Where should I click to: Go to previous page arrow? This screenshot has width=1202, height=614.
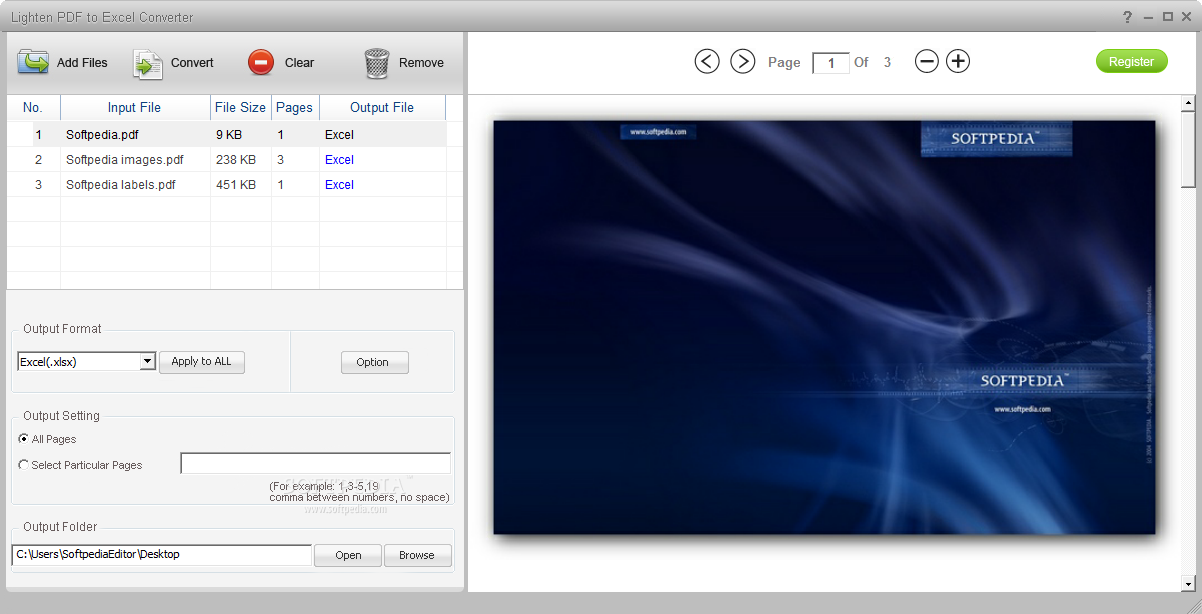[707, 62]
